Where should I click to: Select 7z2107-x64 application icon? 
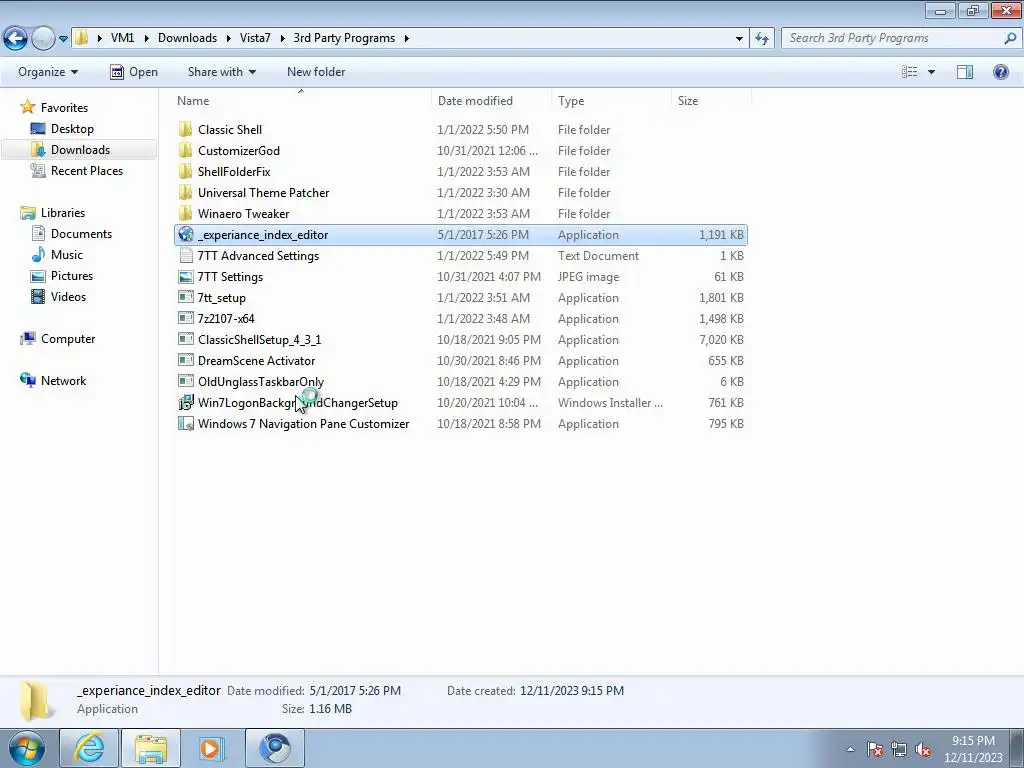pyautogui.click(x=186, y=318)
